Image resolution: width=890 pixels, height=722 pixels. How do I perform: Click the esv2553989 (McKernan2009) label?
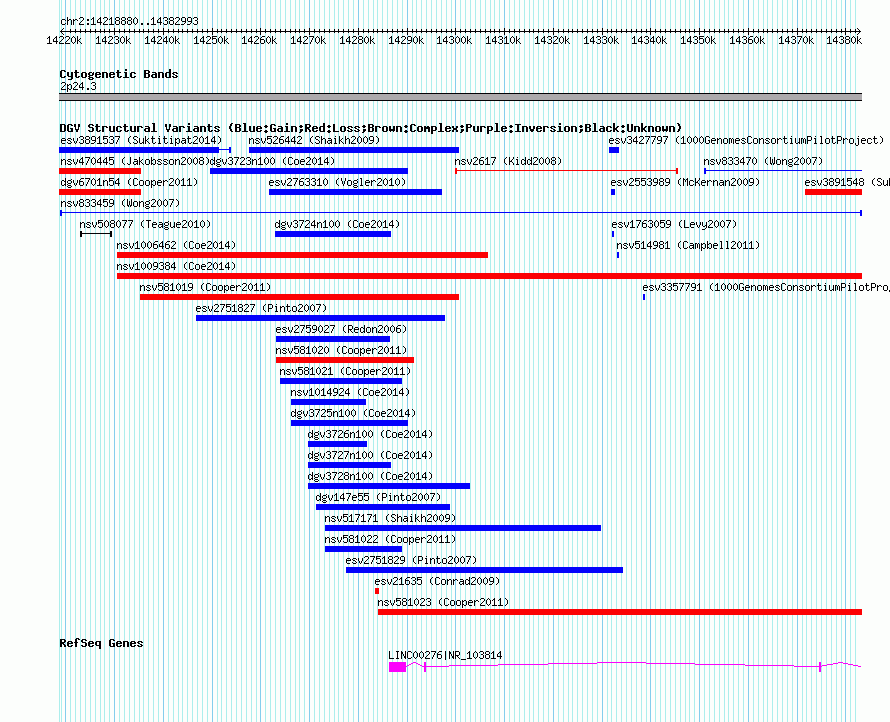[x=685, y=182]
